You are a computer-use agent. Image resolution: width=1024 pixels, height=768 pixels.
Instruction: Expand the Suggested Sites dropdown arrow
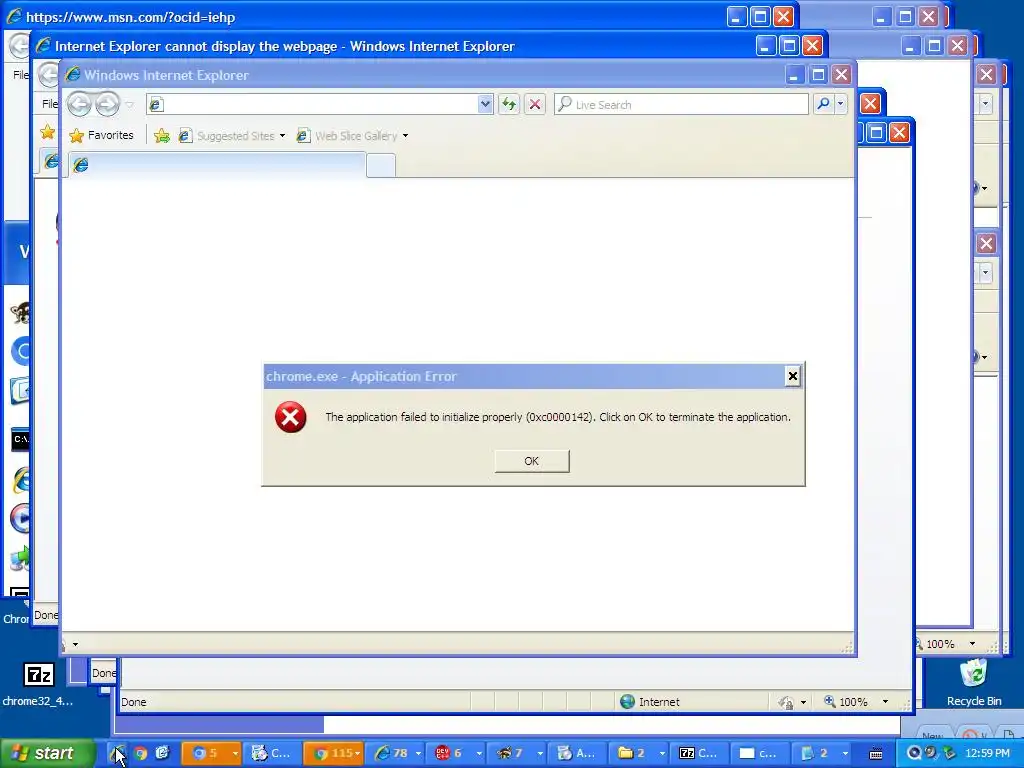282,136
